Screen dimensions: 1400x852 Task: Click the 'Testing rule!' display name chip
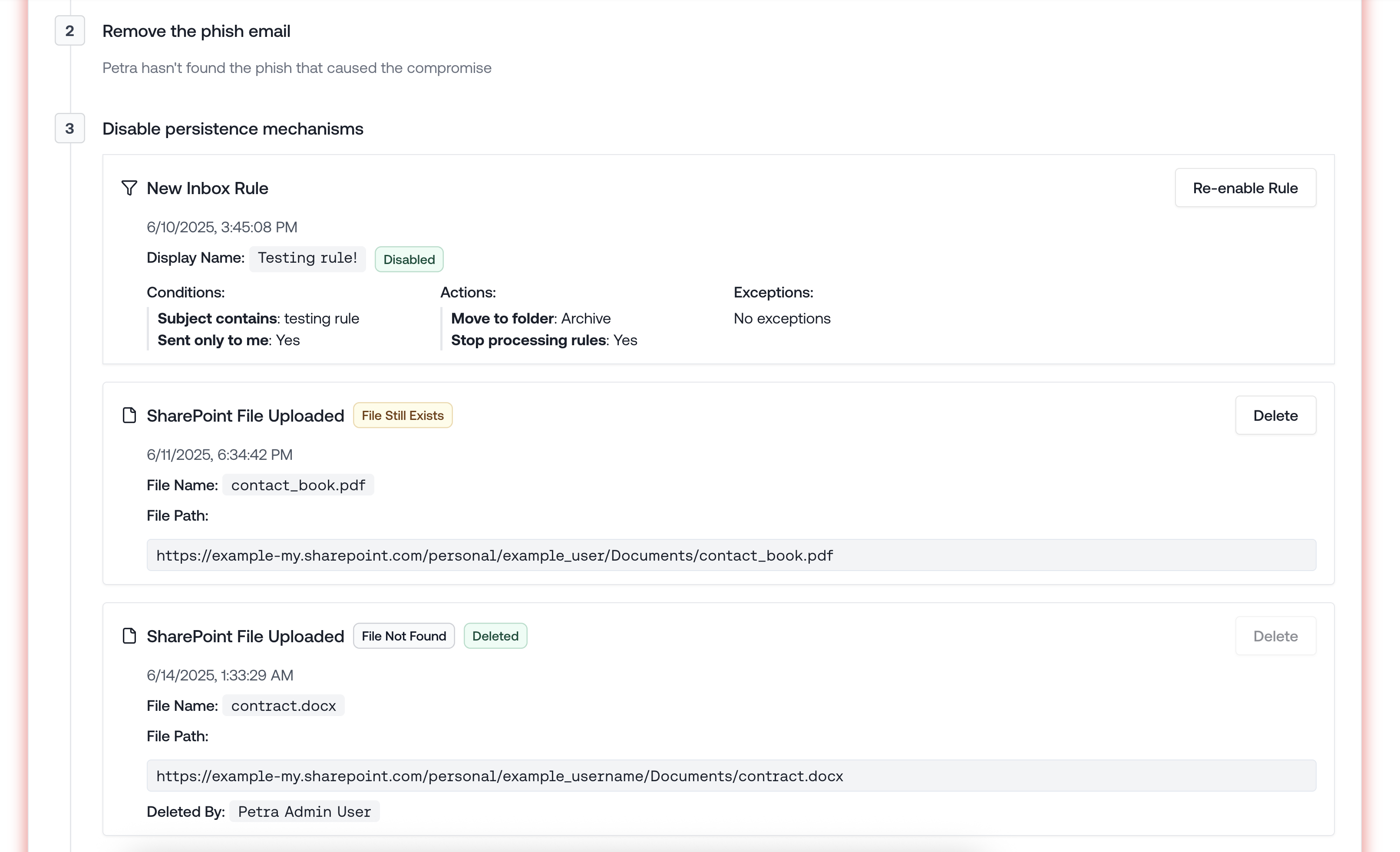point(307,258)
